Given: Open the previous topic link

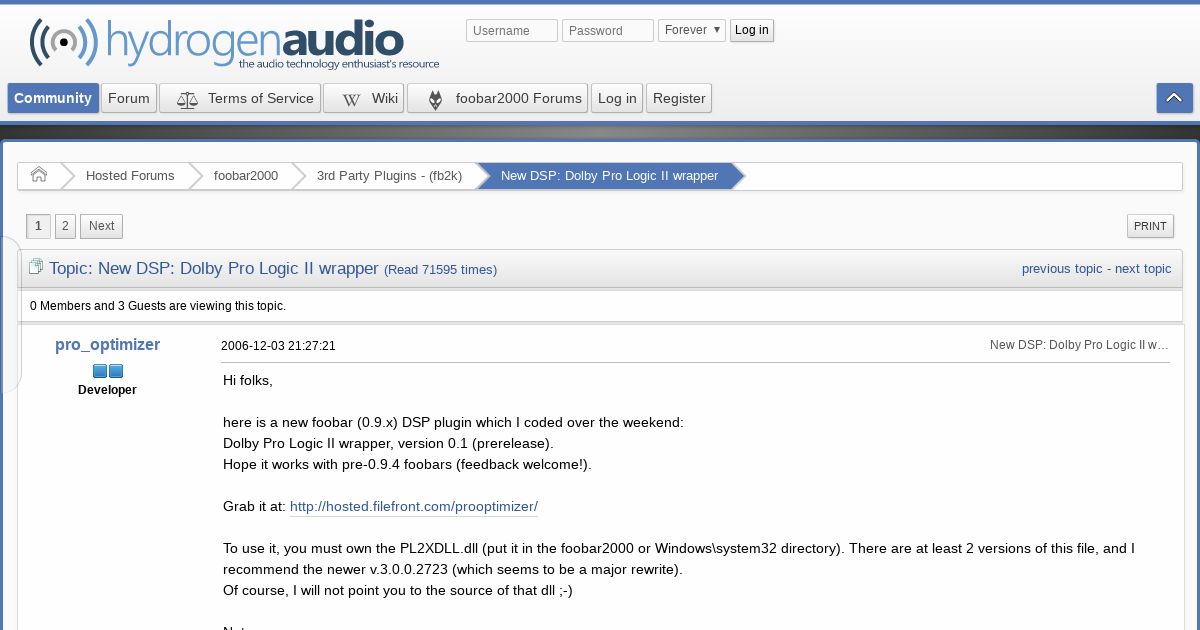Looking at the screenshot, I should click(1062, 269).
